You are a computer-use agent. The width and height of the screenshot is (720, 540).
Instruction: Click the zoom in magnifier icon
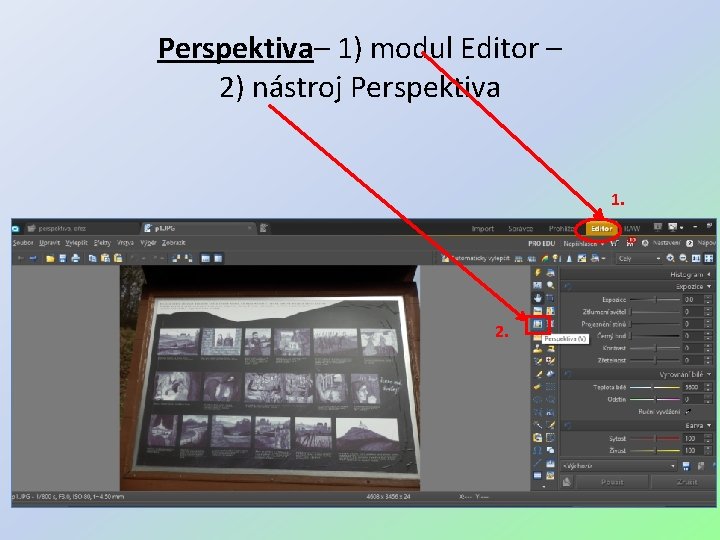(x=670, y=259)
